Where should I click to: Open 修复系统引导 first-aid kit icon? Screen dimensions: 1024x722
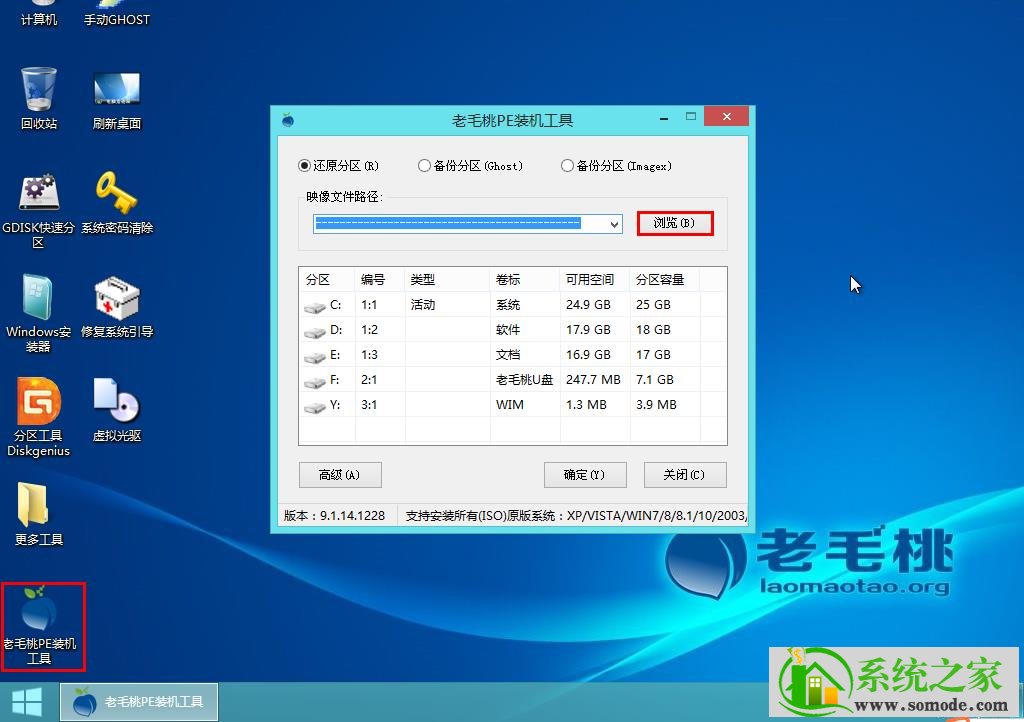click(x=117, y=307)
